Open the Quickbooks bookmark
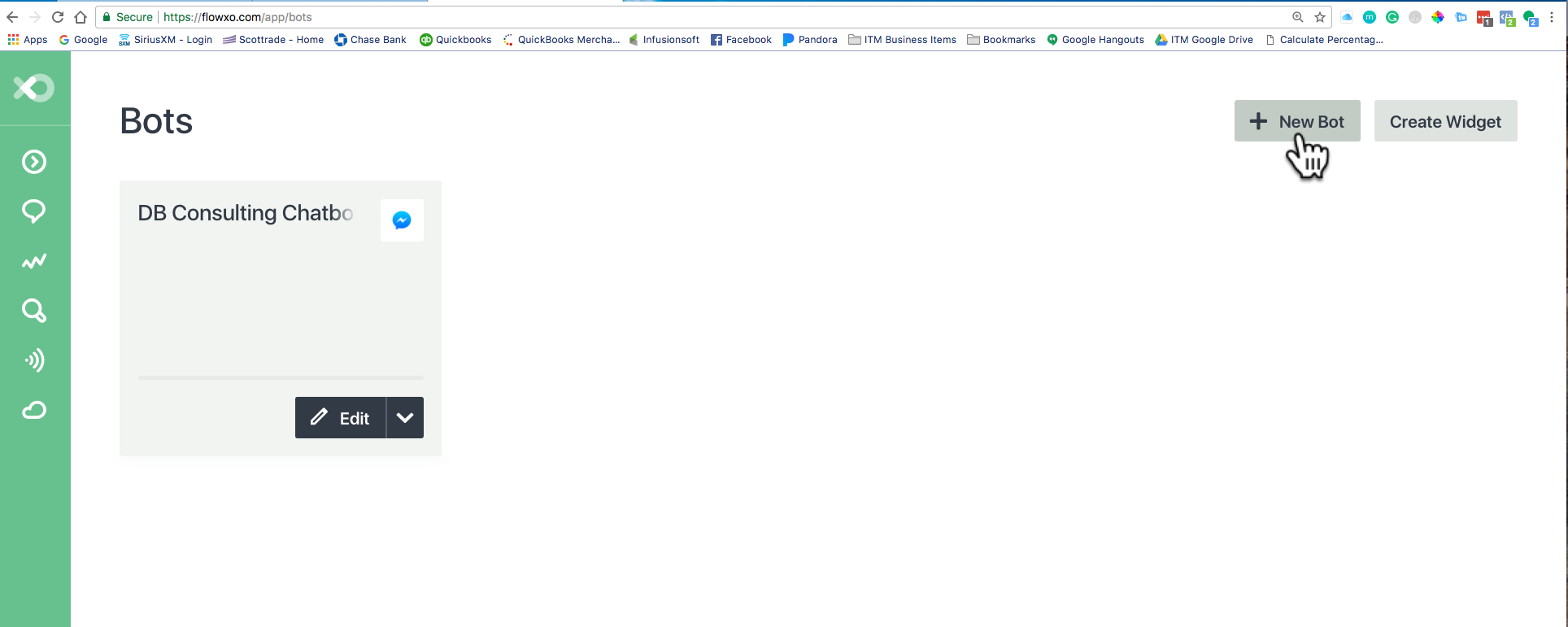Image resolution: width=1568 pixels, height=627 pixels. 455,39
